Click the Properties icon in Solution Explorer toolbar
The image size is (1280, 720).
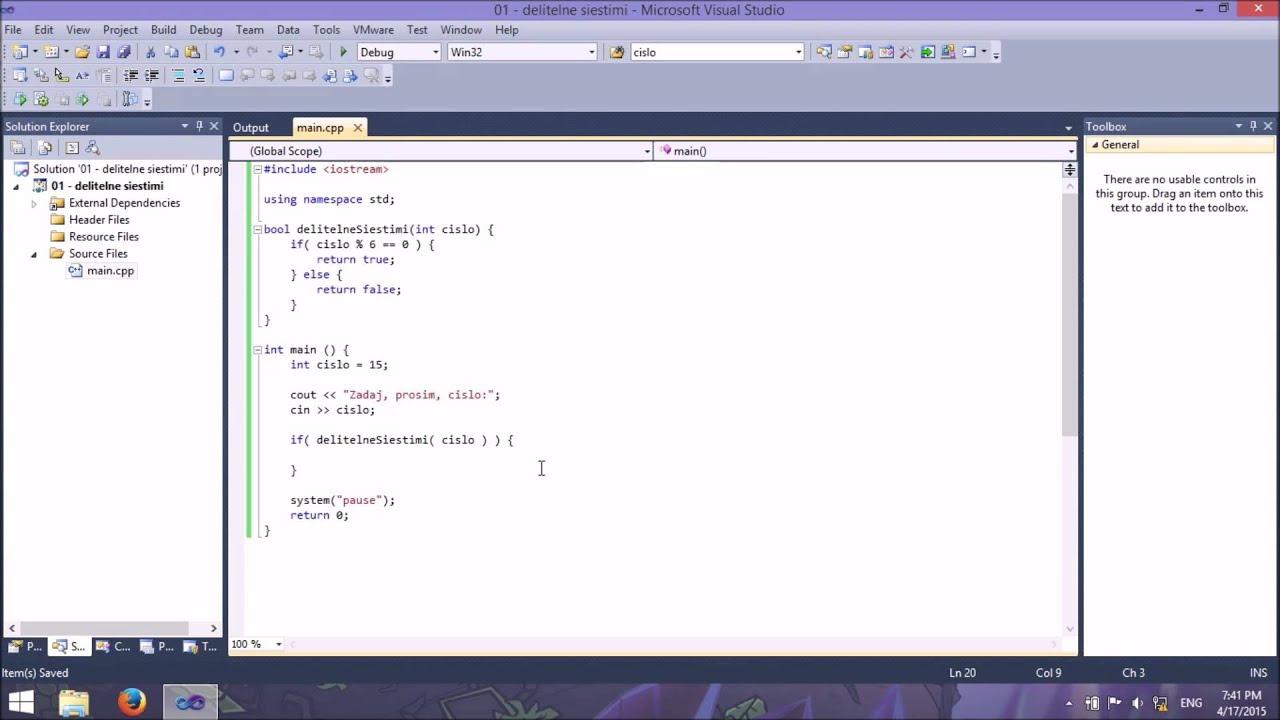point(18,147)
